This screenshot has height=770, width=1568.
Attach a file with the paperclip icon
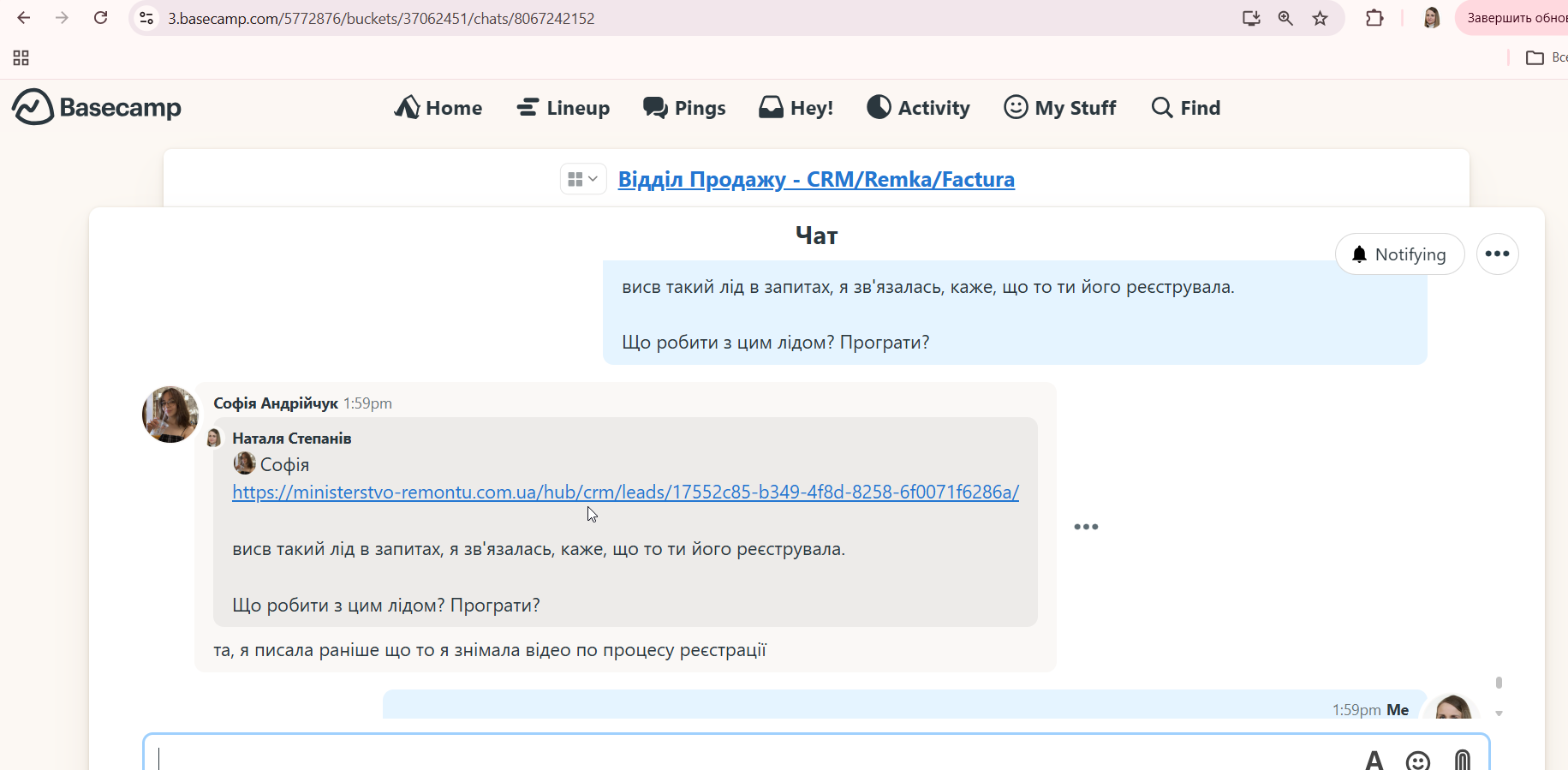click(x=1463, y=760)
